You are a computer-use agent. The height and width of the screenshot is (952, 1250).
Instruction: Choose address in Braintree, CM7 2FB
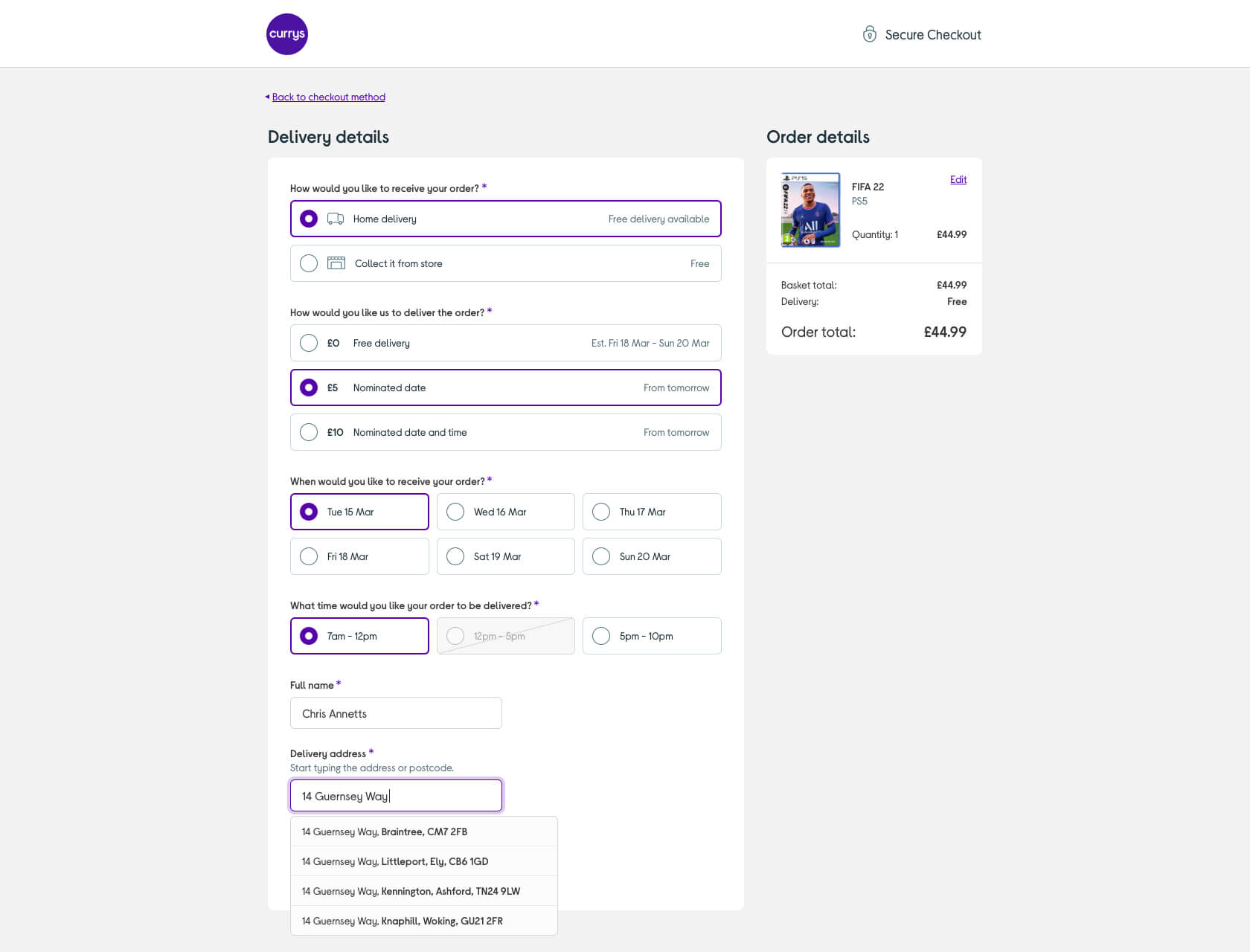tap(424, 832)
